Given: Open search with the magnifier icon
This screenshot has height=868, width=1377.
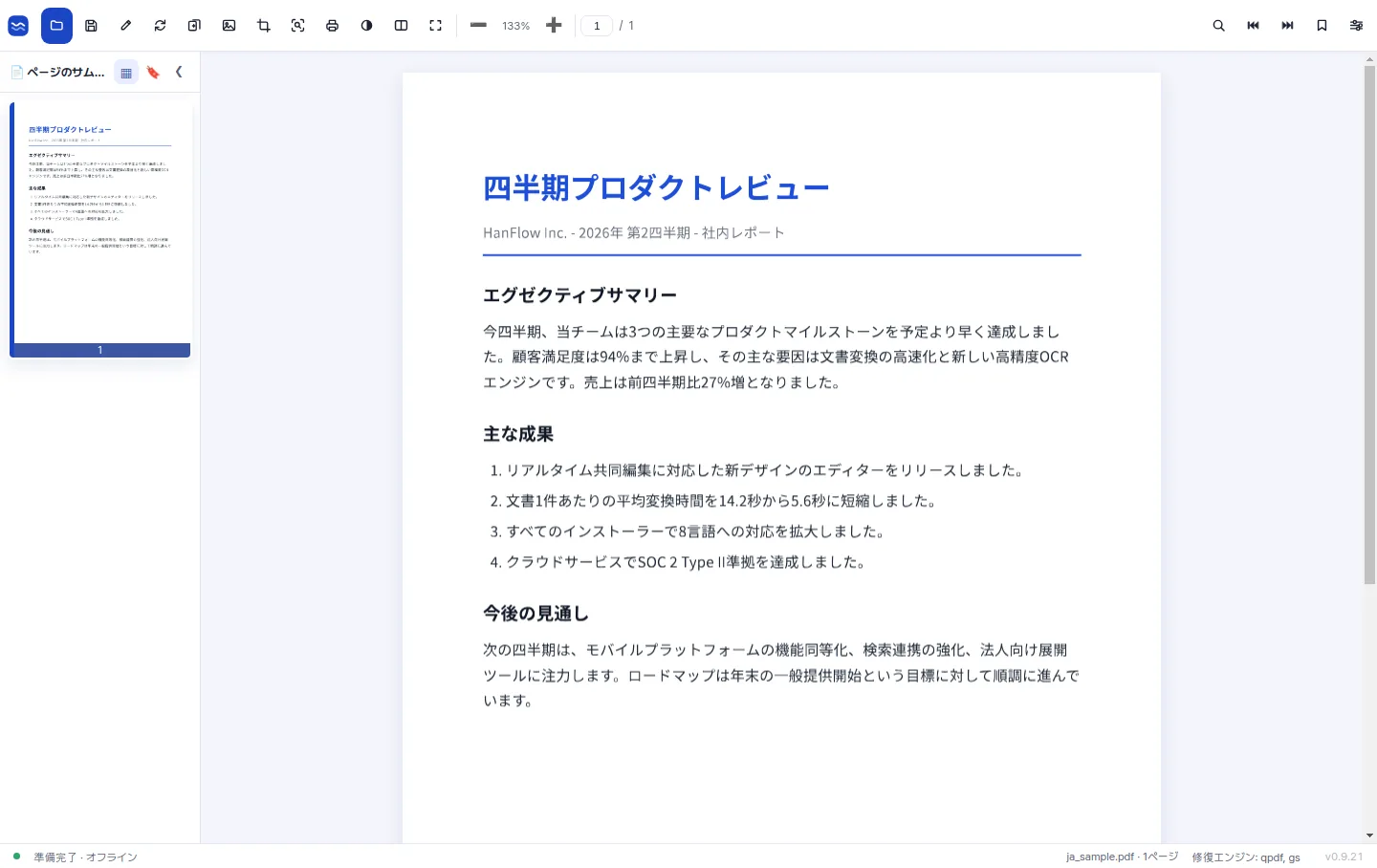Looking at the screenshot, I should (1218, 26).
